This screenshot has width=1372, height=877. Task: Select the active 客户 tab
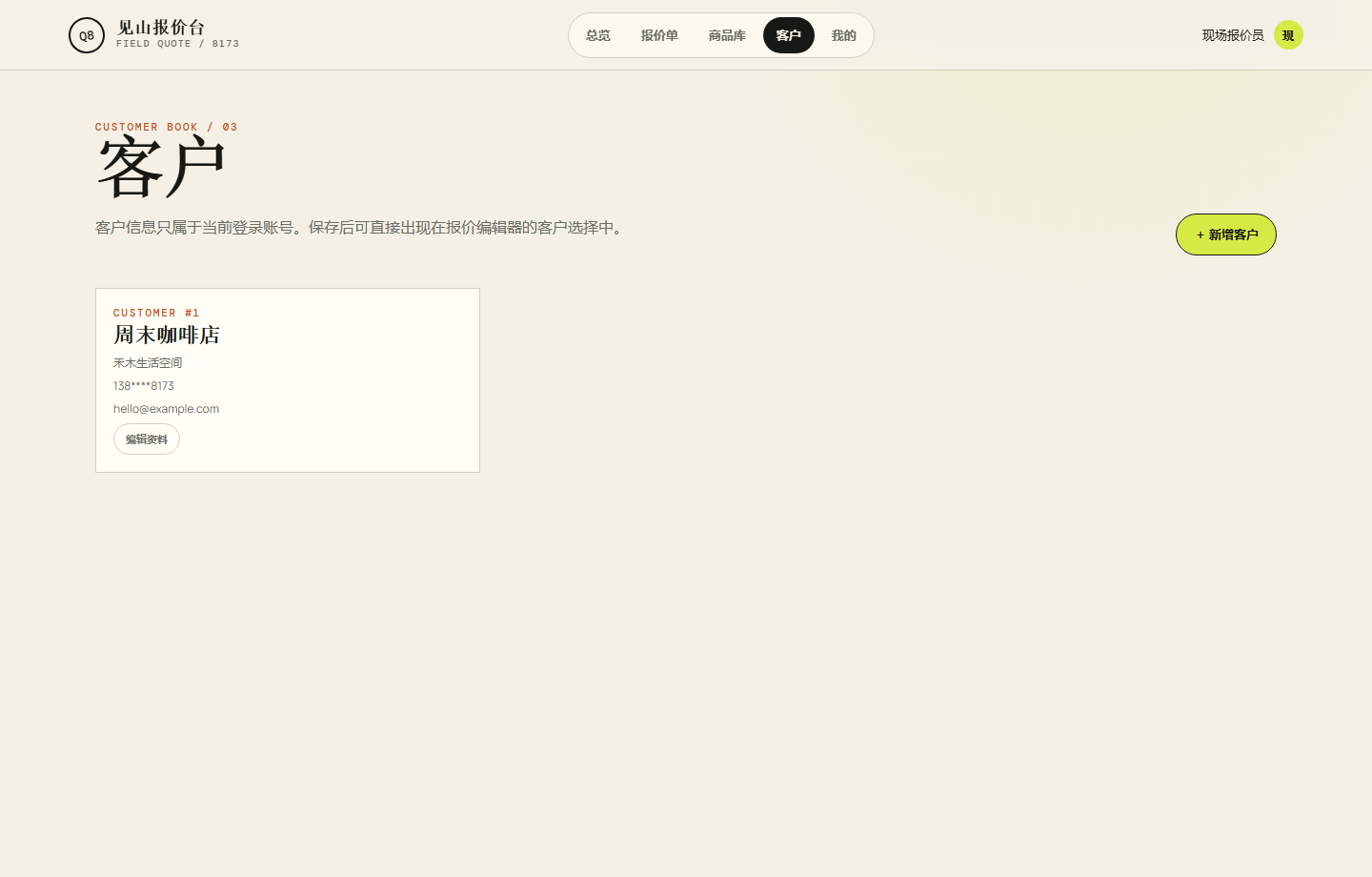coord(789,35)
